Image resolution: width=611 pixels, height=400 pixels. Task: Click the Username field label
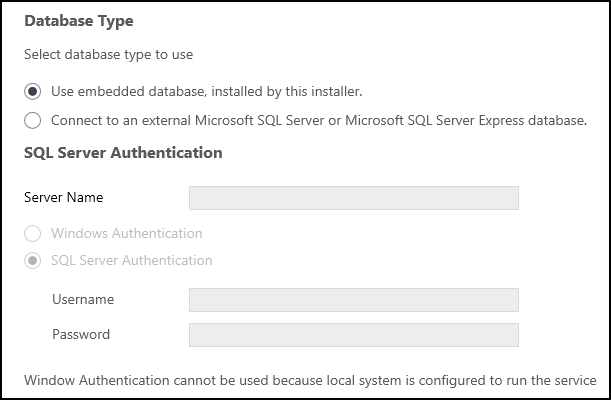pos(83,299)
